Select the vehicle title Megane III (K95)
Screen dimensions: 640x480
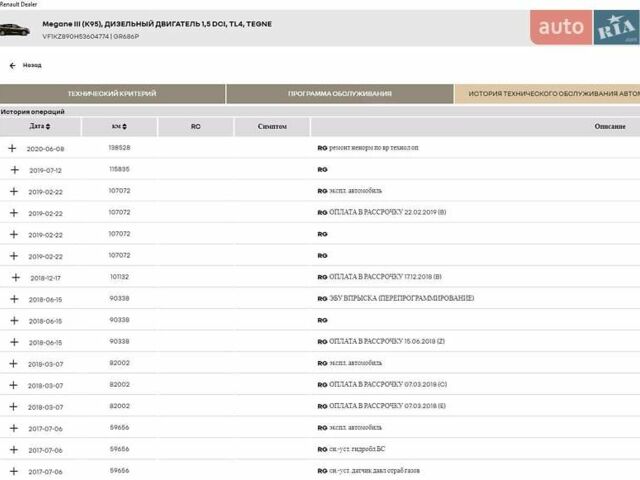pyautogui.click(x=157, y=24)
